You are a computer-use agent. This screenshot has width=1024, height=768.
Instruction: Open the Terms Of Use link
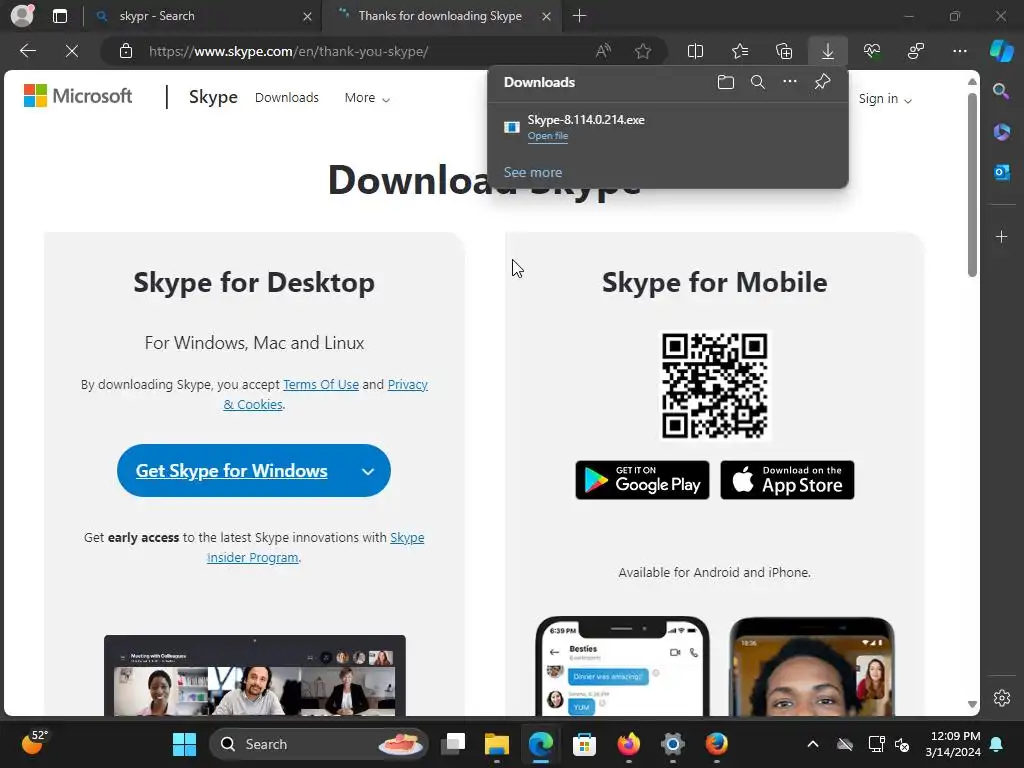point(321,385)
